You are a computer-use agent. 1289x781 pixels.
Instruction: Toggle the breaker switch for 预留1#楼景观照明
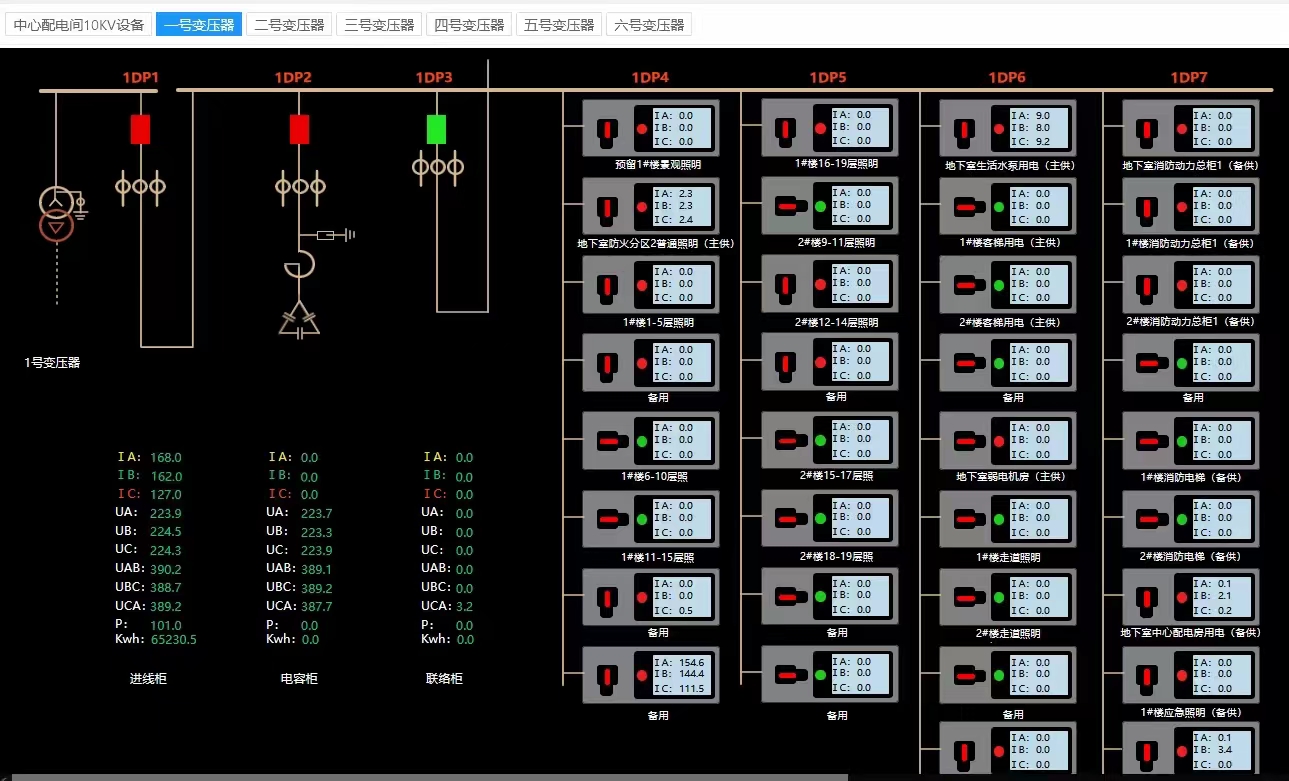tap(606, 129)
